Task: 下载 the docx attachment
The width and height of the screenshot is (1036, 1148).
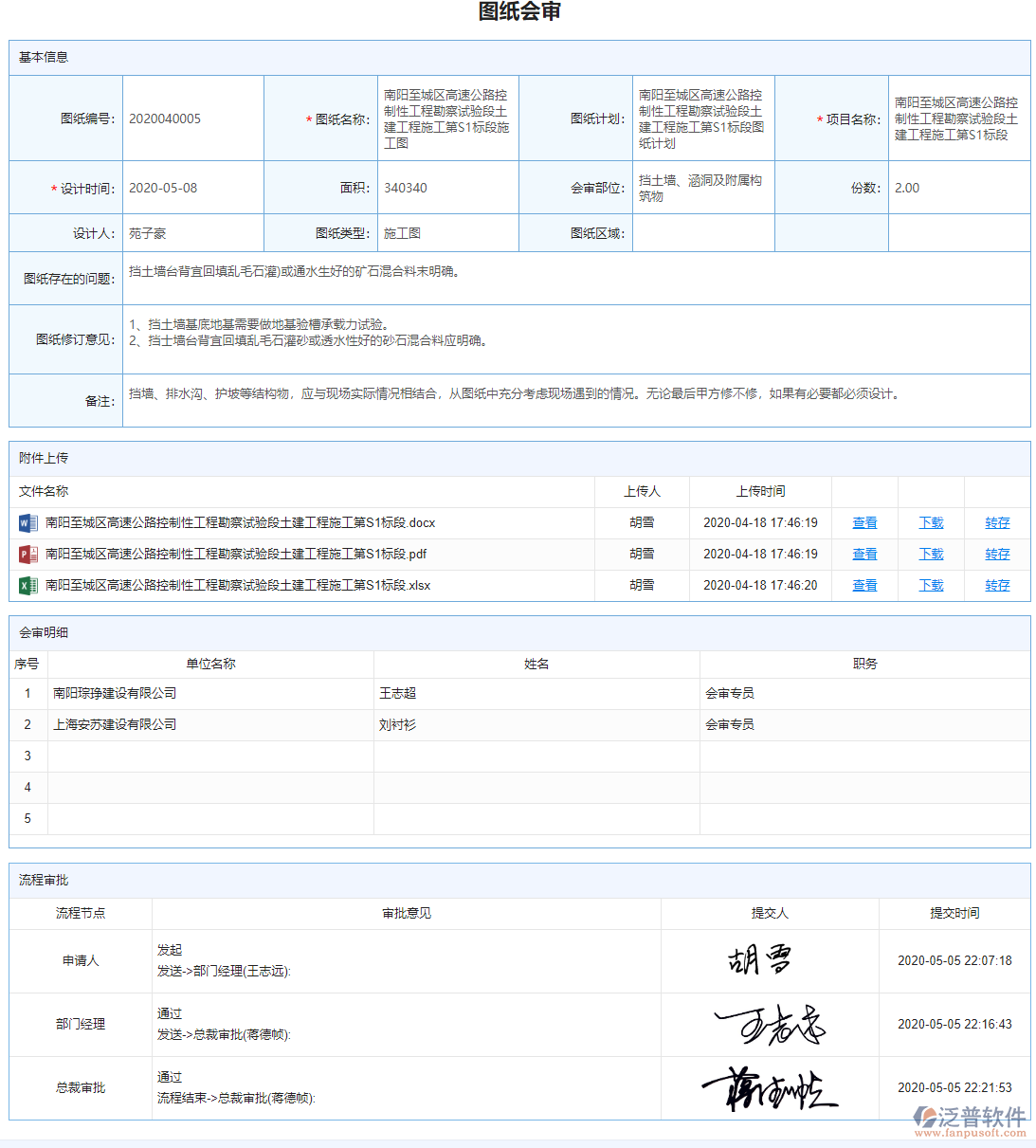Action: (930, 522)
